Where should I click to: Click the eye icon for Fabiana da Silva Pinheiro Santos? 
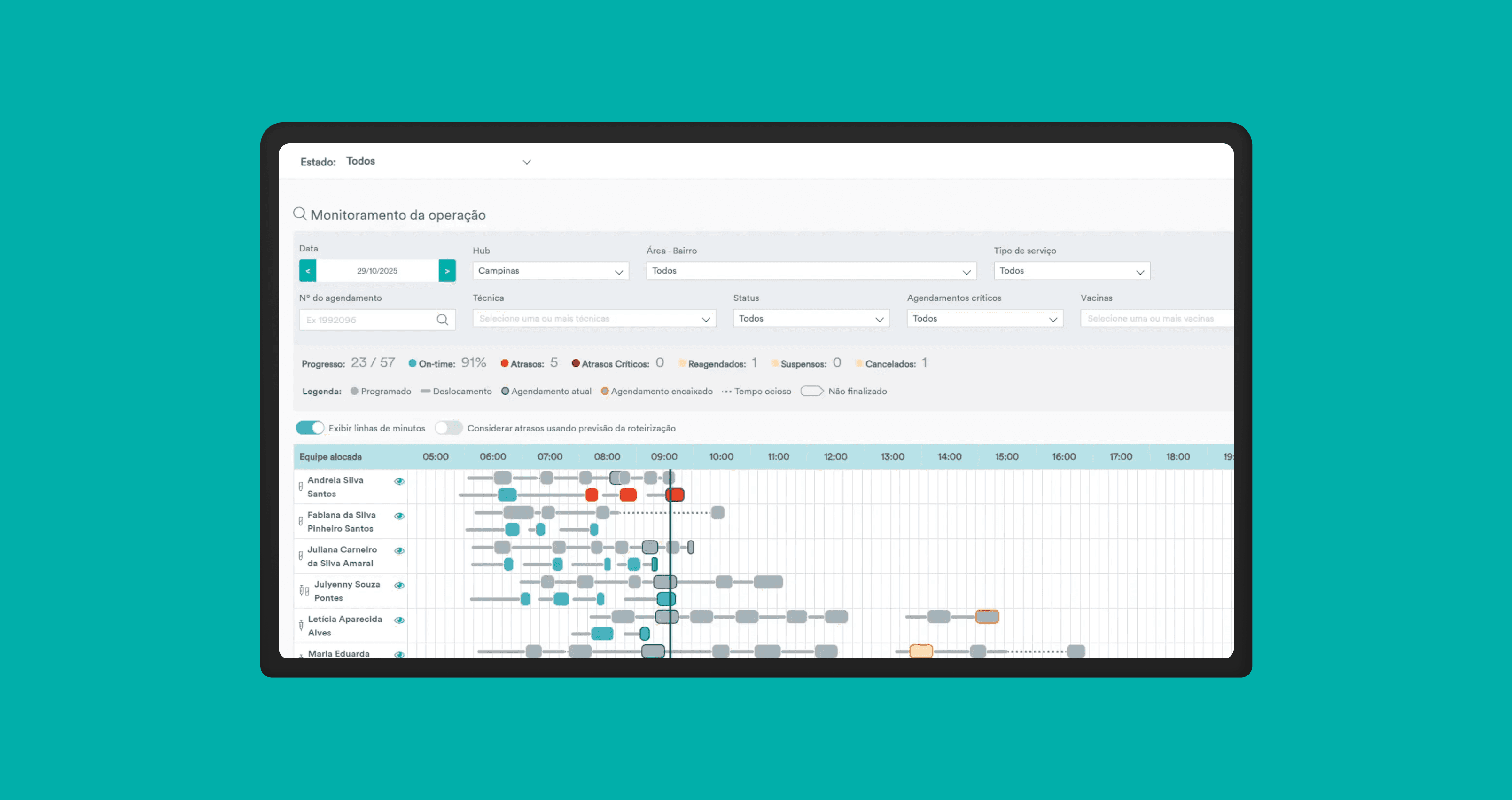399,516
